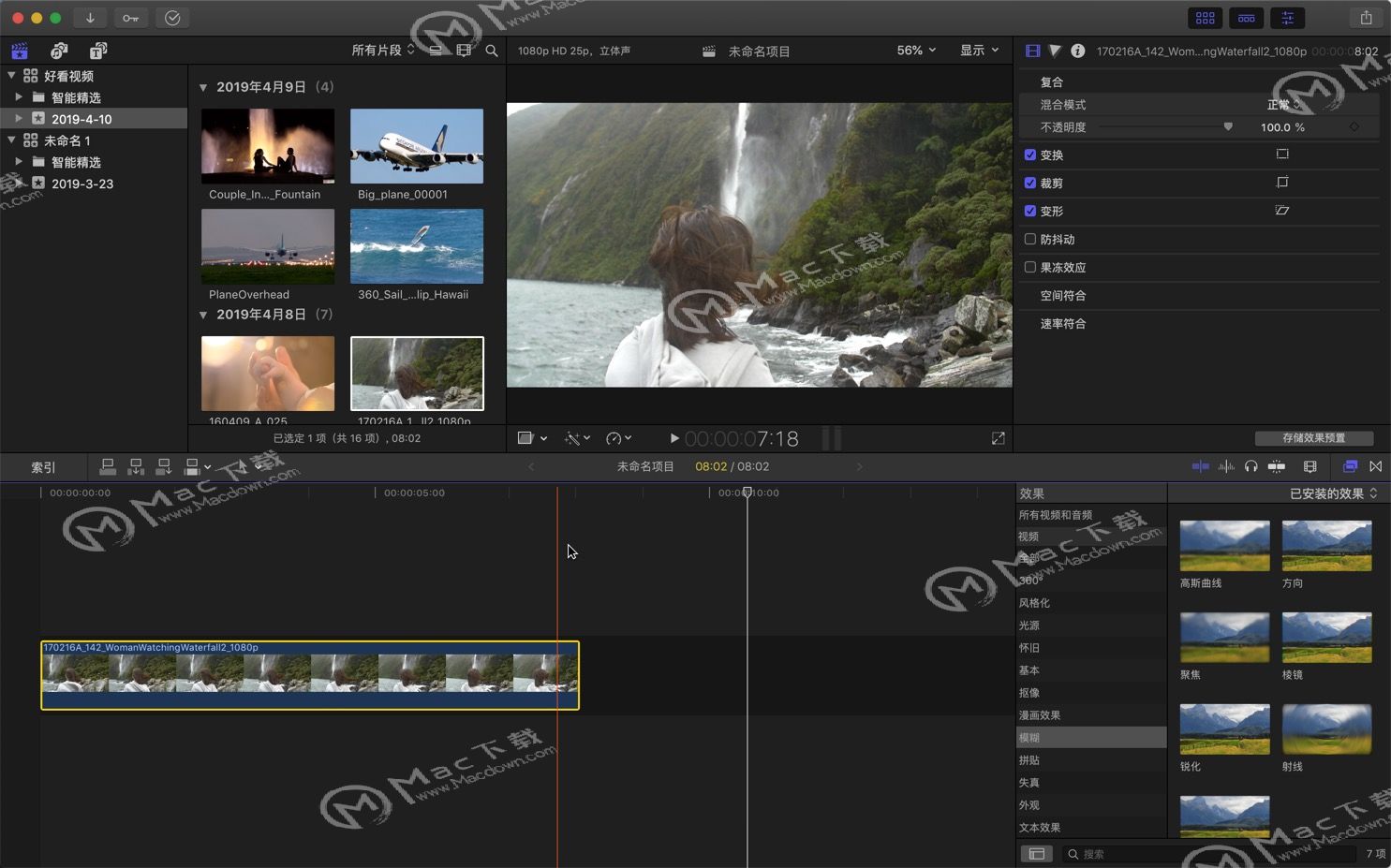Select the 高斯曲线 Gaussian effect thumbnail
The image size is (1391, 868).
(x=1225, y=546)
